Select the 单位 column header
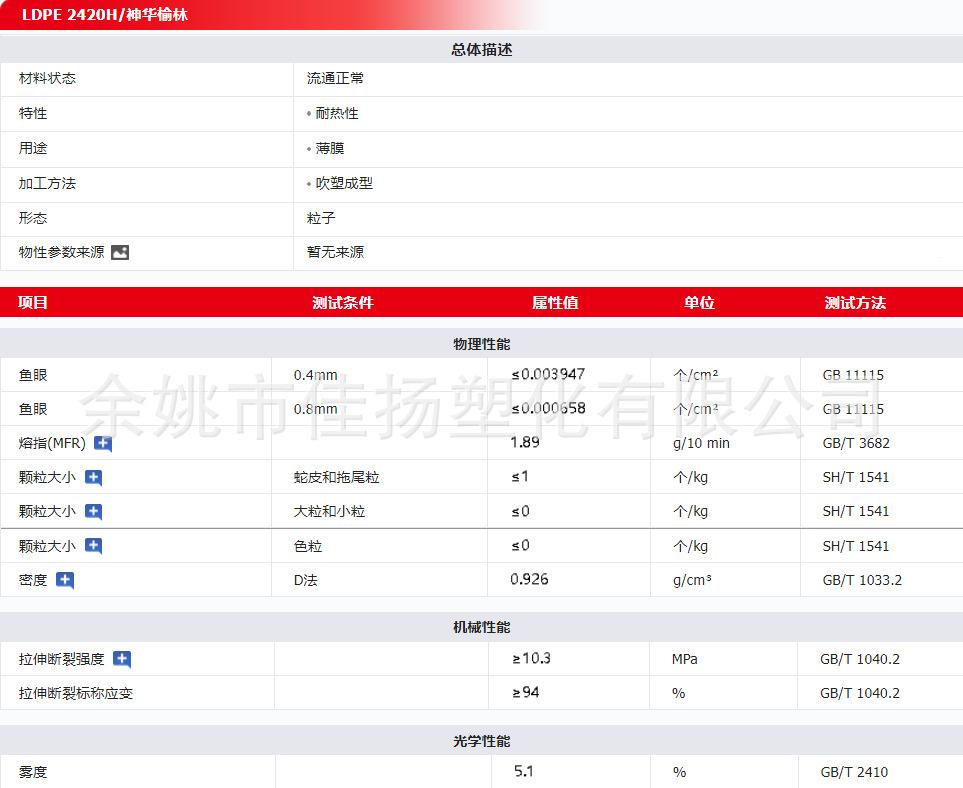The height and width of the screenshot is (788, 963). pyautogui.click(x=699, y=303)
